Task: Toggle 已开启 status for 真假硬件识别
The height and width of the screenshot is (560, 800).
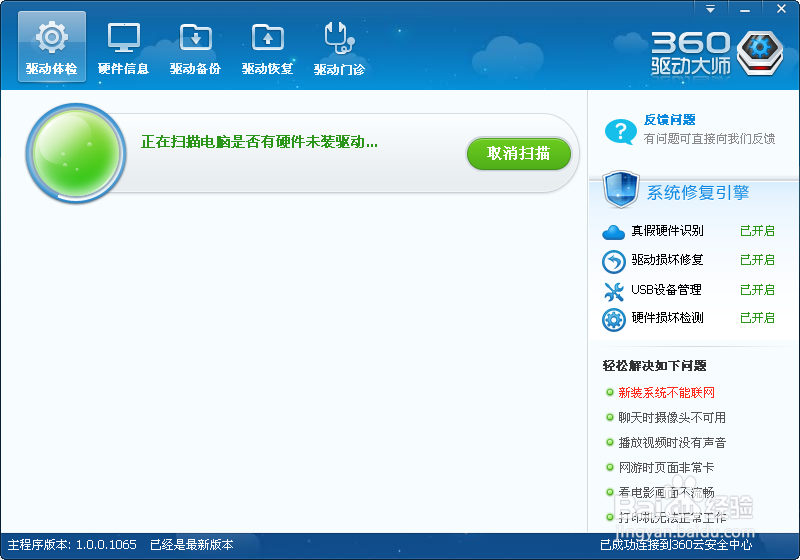Action: 757,231
